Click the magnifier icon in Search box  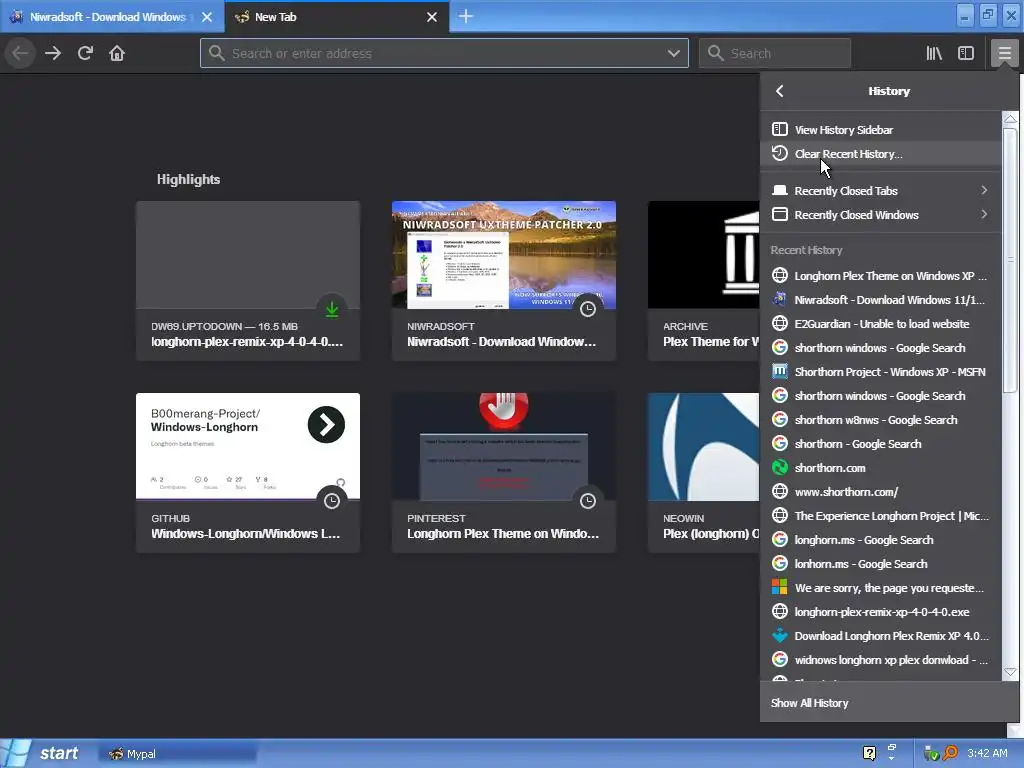pyautogui.click(x=716, y=53)
